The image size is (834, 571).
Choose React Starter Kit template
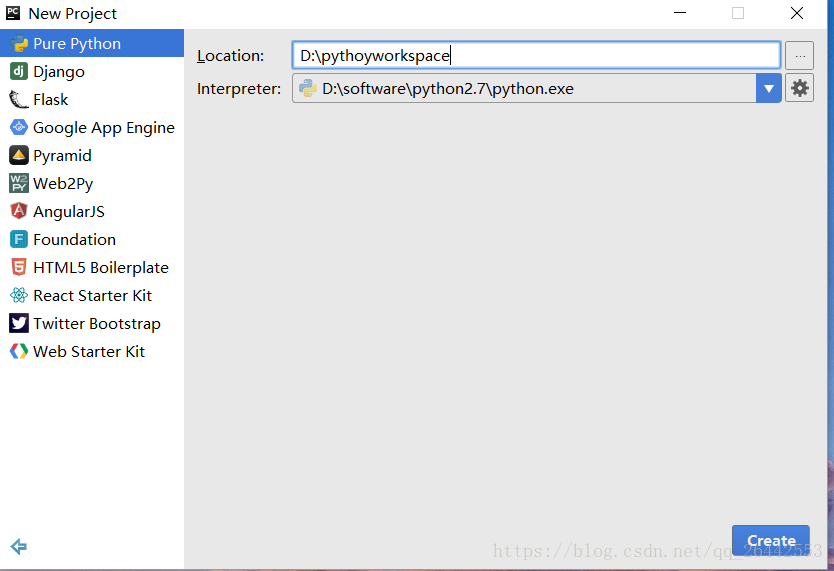coord(92,296)
